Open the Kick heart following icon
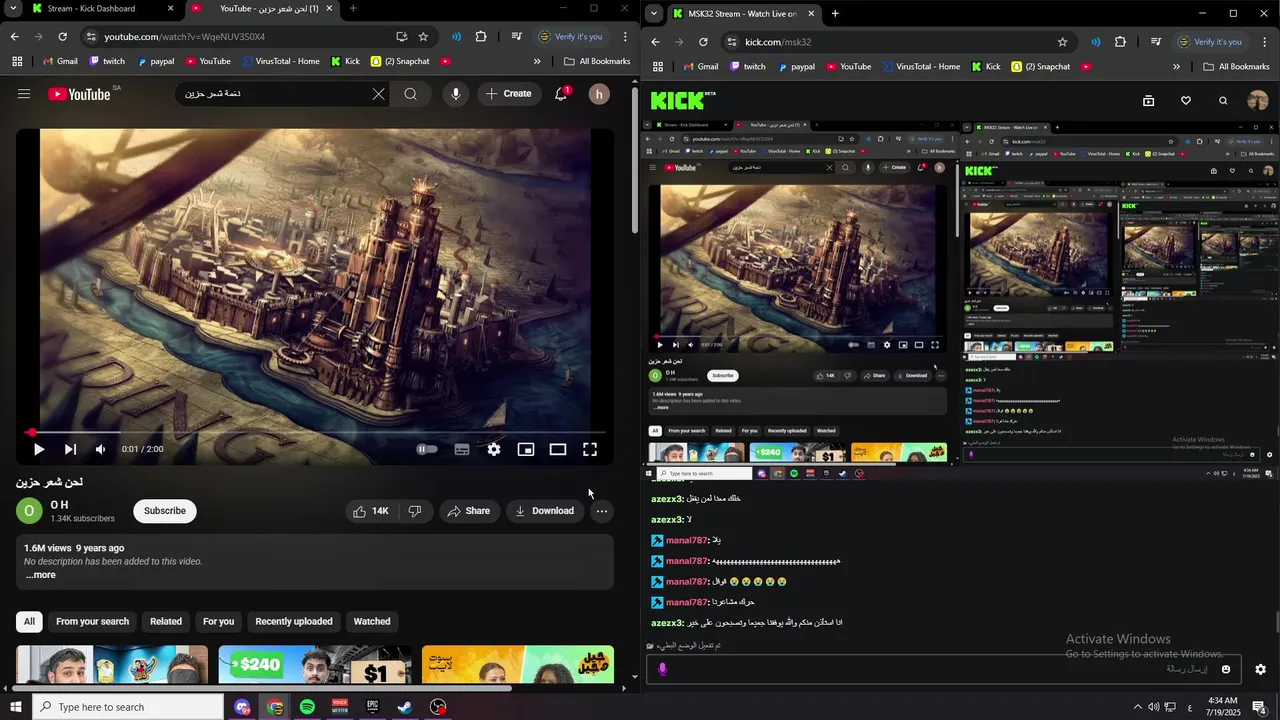Viewport: 1280px width, 720px height. tap(1186, 101)
